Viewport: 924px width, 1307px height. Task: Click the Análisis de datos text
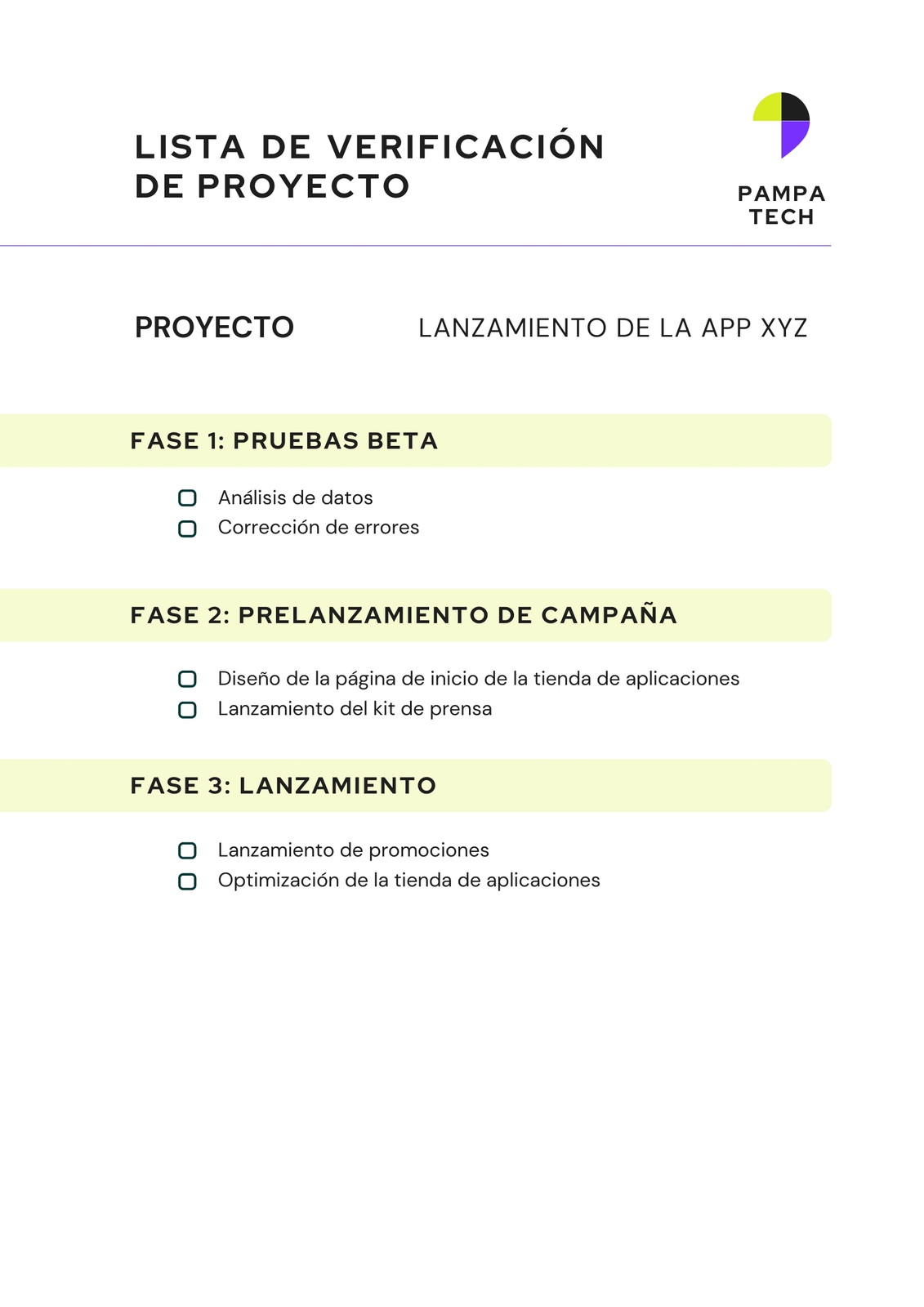pyautogui.click(x=296, y=497)
